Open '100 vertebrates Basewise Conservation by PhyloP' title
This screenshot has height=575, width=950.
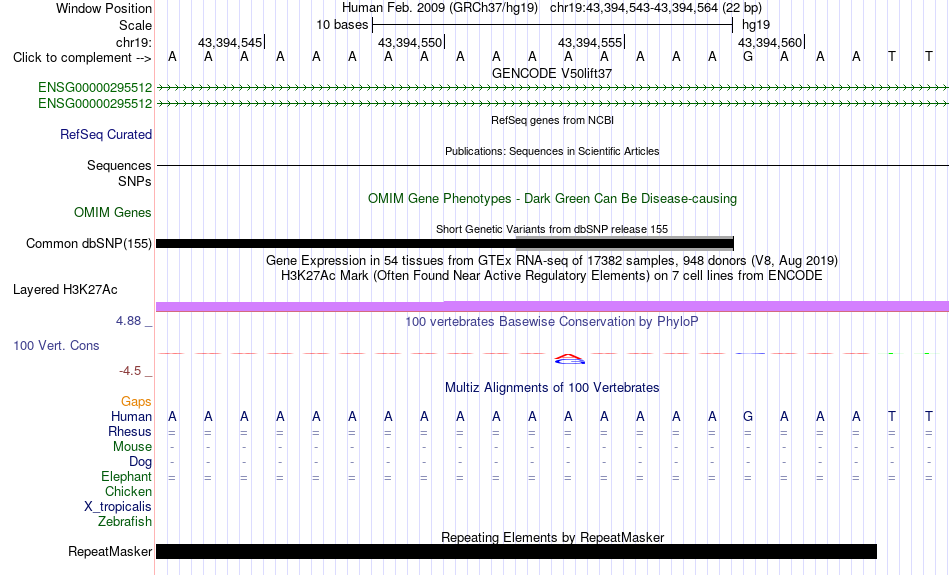552,322
